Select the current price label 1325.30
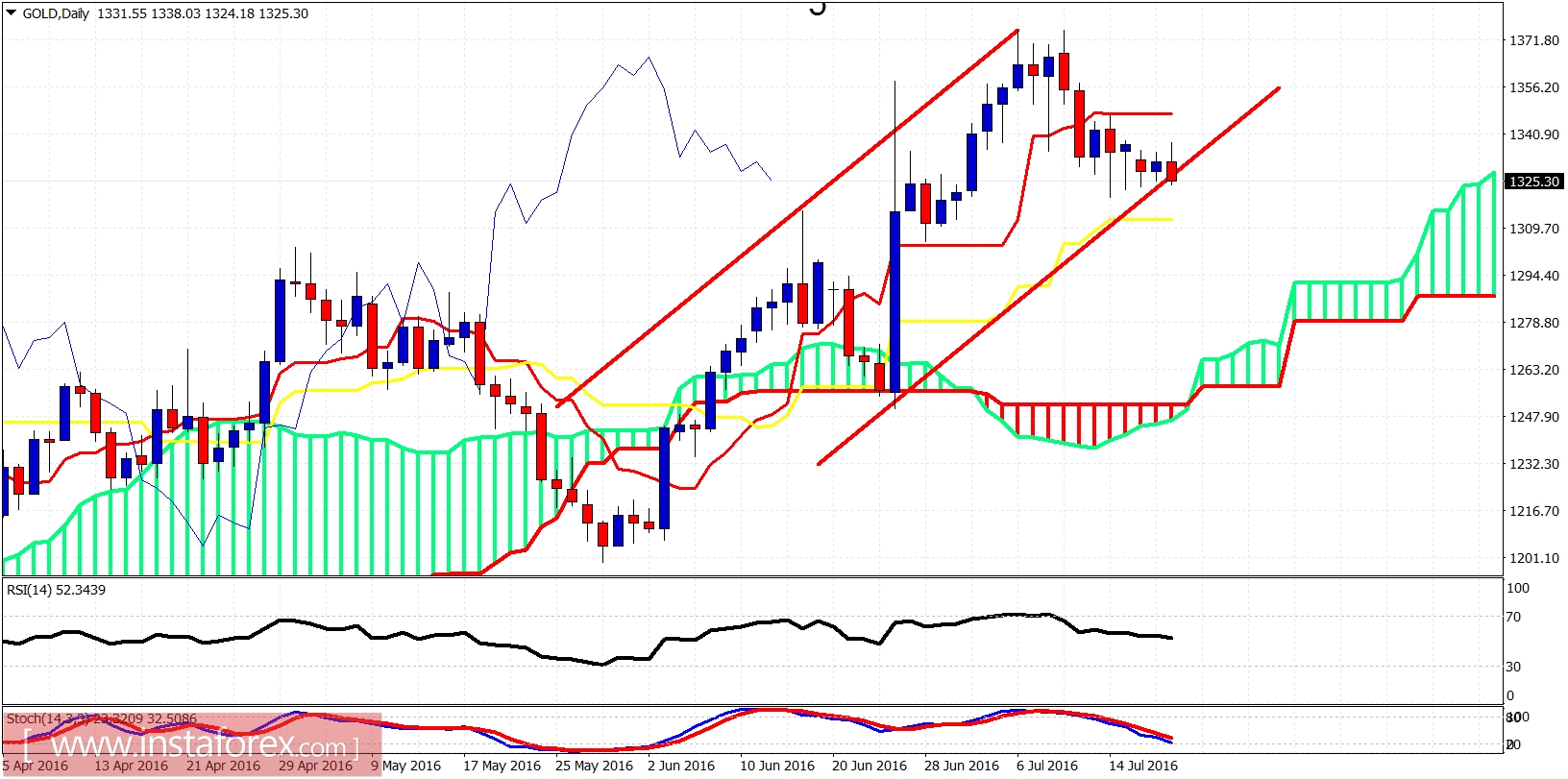Image resolution: width=1568 pixels, height=779 pixels. click(1534, 182)
